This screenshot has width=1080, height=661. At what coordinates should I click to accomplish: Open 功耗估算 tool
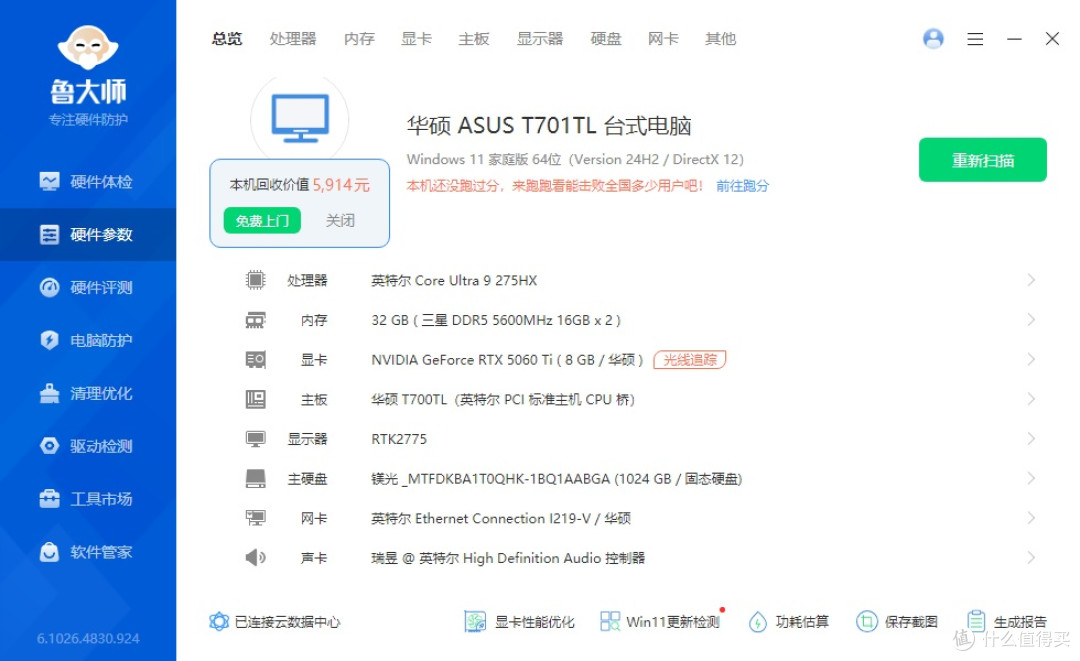[789, 622]
